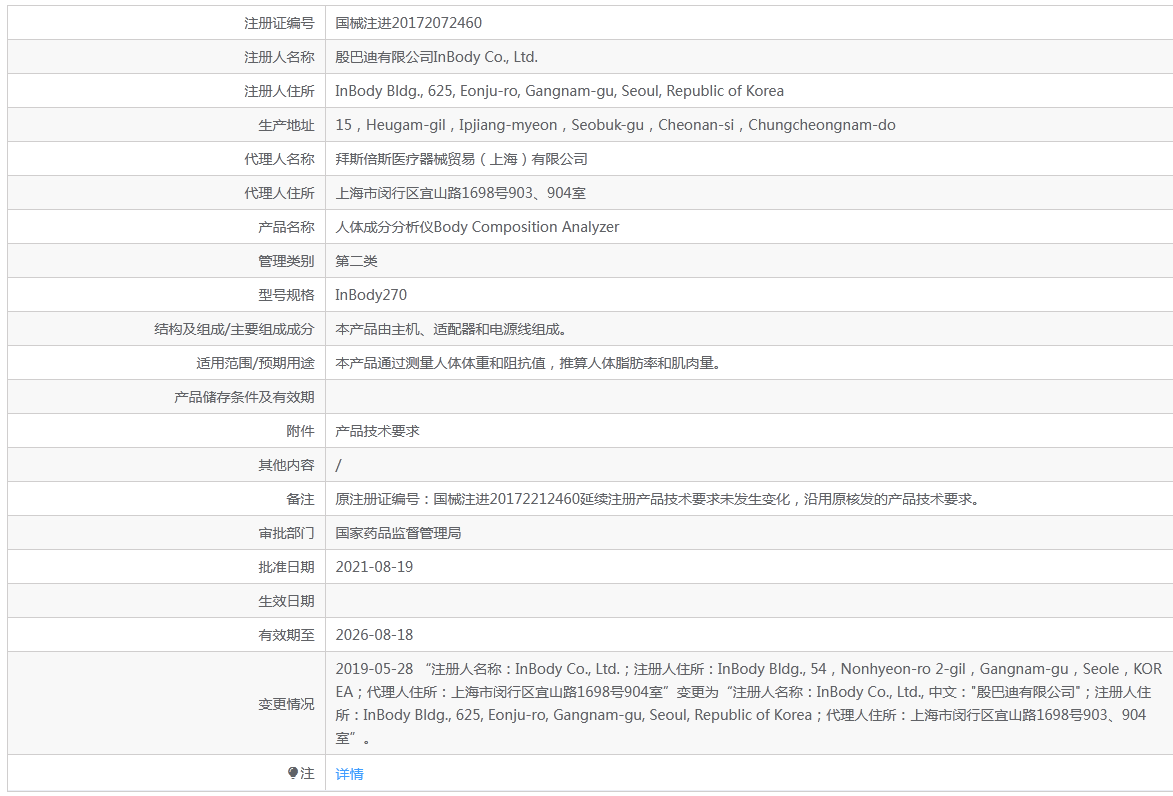Select agent name 拜斯倍斯医疗器械贸易（上海）有限公司
This screenshot has width=1173, height=796.
461,159
